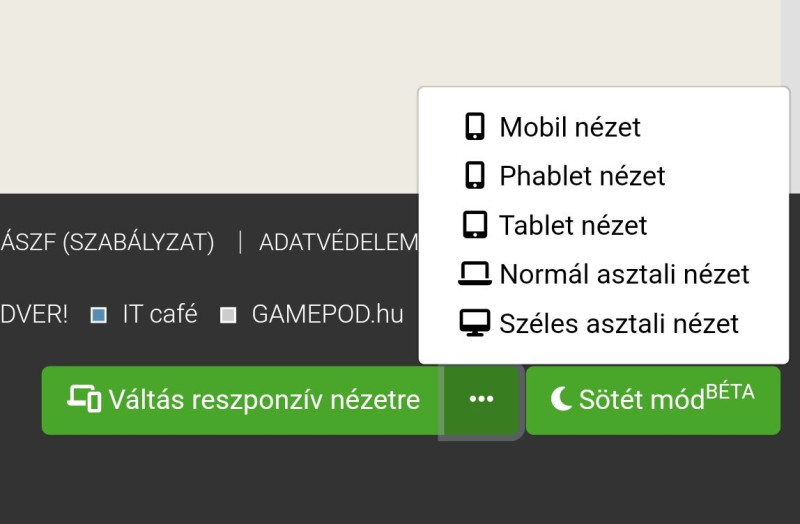The image size is (800, 524).
Task: Toggle Sötét mód BÉTA dark mode
Action: tap(653, 401)
